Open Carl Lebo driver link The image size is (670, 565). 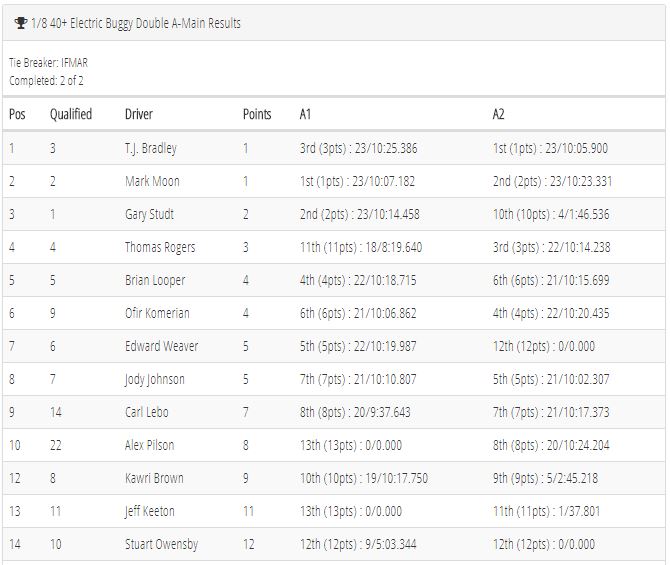(147, 412)
